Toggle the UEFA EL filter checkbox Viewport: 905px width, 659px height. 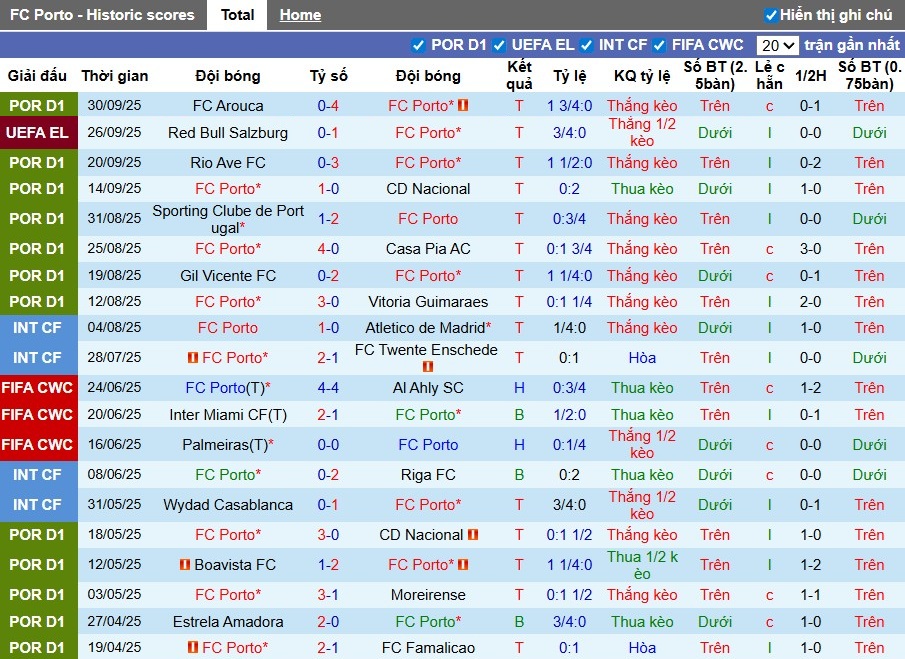point(499,45)
